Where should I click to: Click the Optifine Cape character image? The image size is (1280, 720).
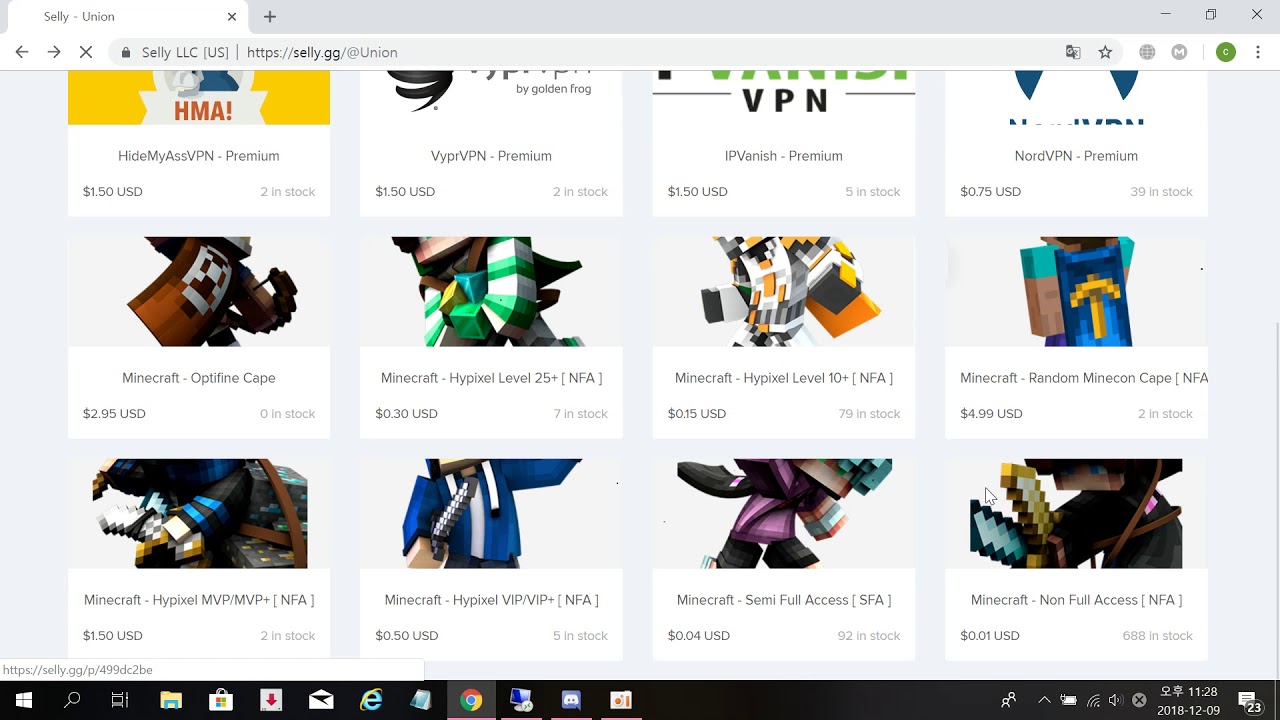[198, 292]
